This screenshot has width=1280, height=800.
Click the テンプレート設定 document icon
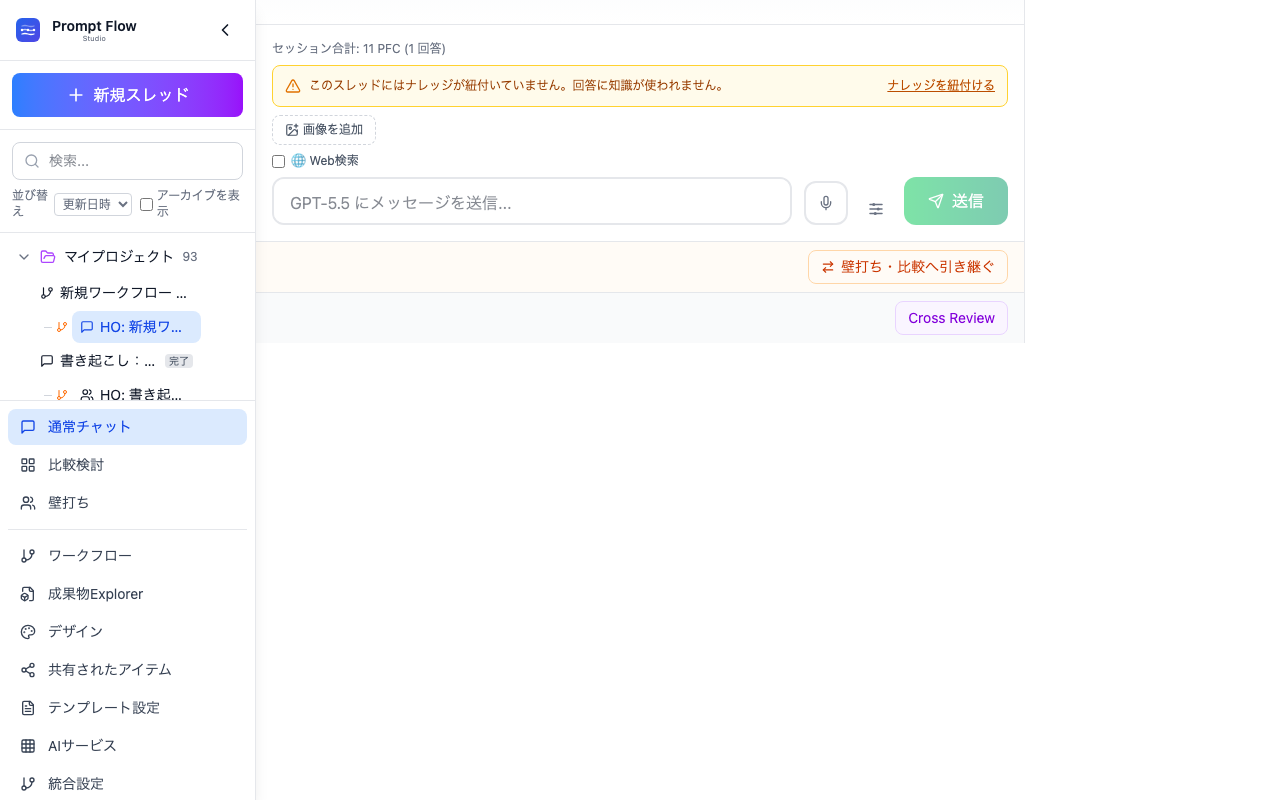28,708
